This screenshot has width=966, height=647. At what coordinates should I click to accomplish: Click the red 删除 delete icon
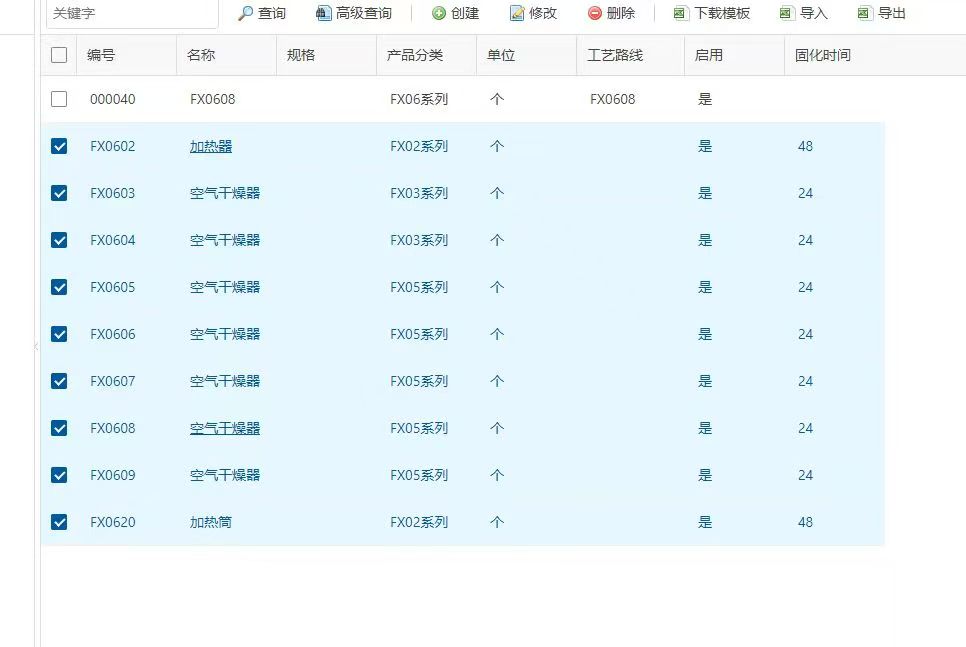coord(595,13)
